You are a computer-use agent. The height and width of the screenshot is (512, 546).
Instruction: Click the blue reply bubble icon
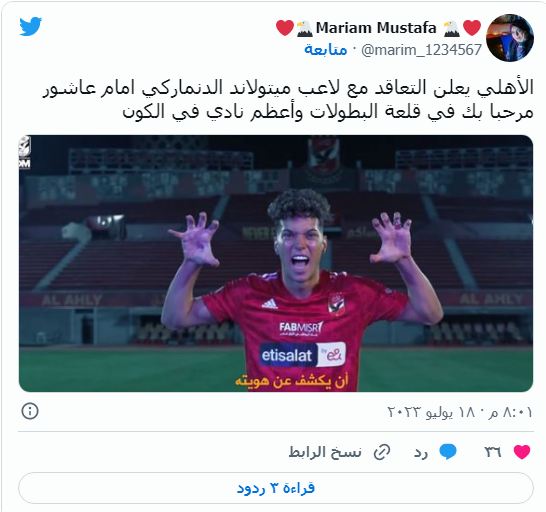pyautogui.click(x=447, y=452)
